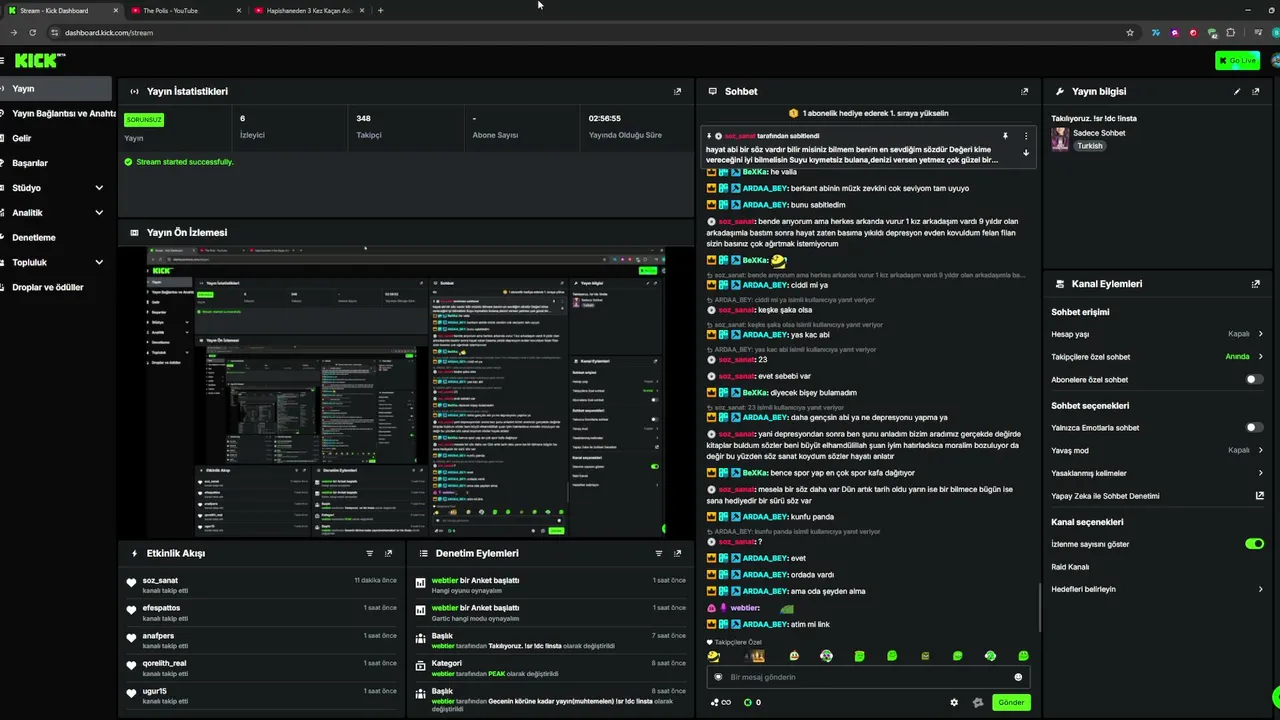Open webtier's username in chat
Image resolution: width=1280 pixels, height=720 pixels.
click(745, 608)
